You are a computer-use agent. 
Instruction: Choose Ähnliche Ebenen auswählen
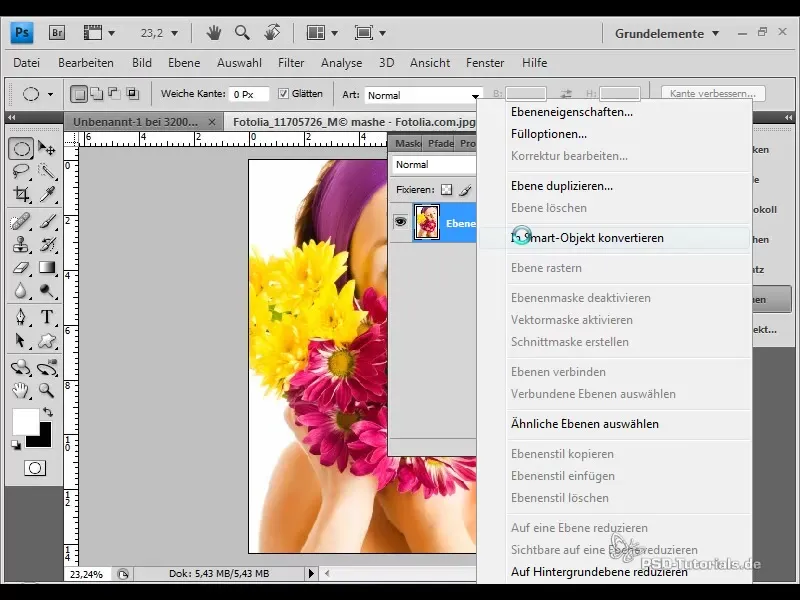[615, 423]
